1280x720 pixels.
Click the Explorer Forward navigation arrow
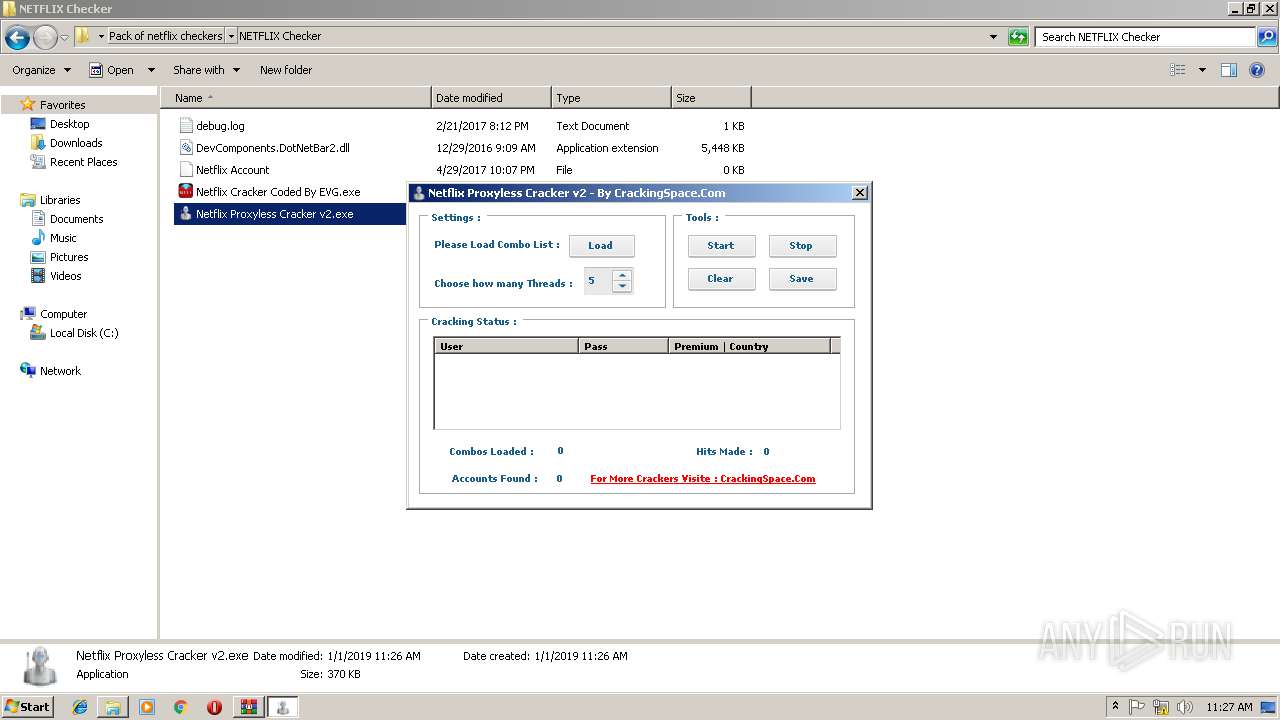[x=45, y=38]
